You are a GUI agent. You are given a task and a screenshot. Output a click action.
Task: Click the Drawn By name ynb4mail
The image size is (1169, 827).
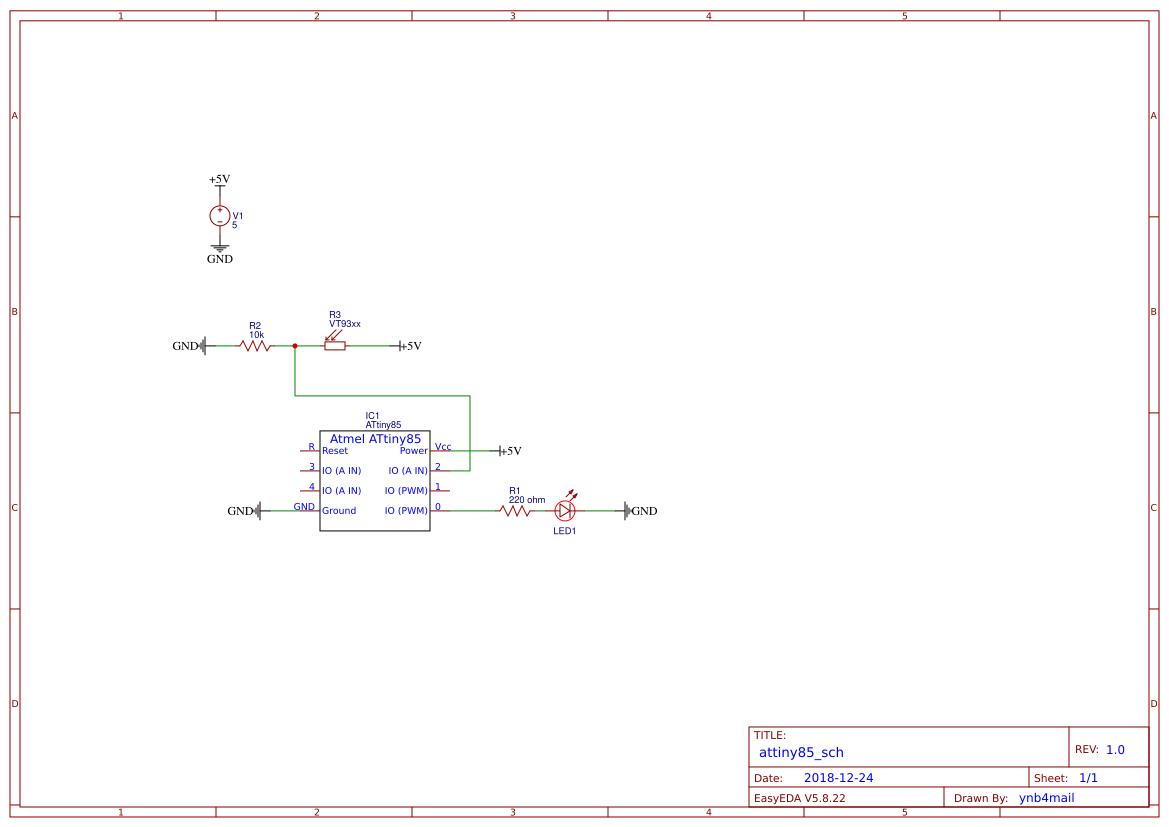(1046, 798)
